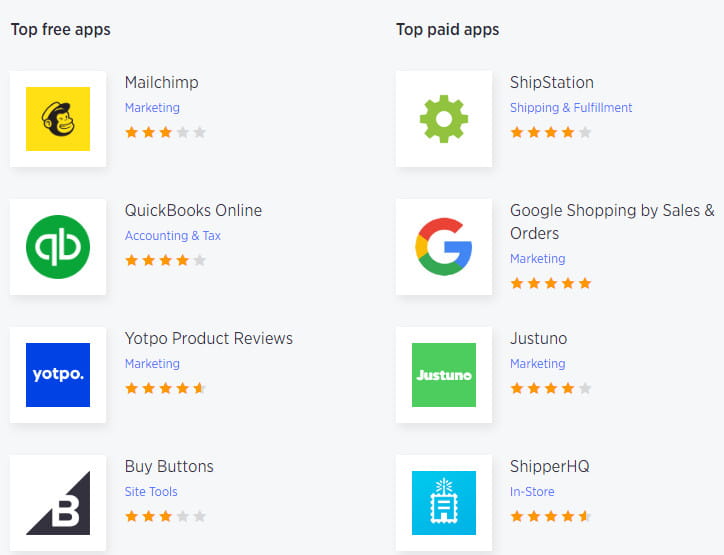Open the ShipperHQ blue app icon

pyautogui.click(x=444, y=503)
